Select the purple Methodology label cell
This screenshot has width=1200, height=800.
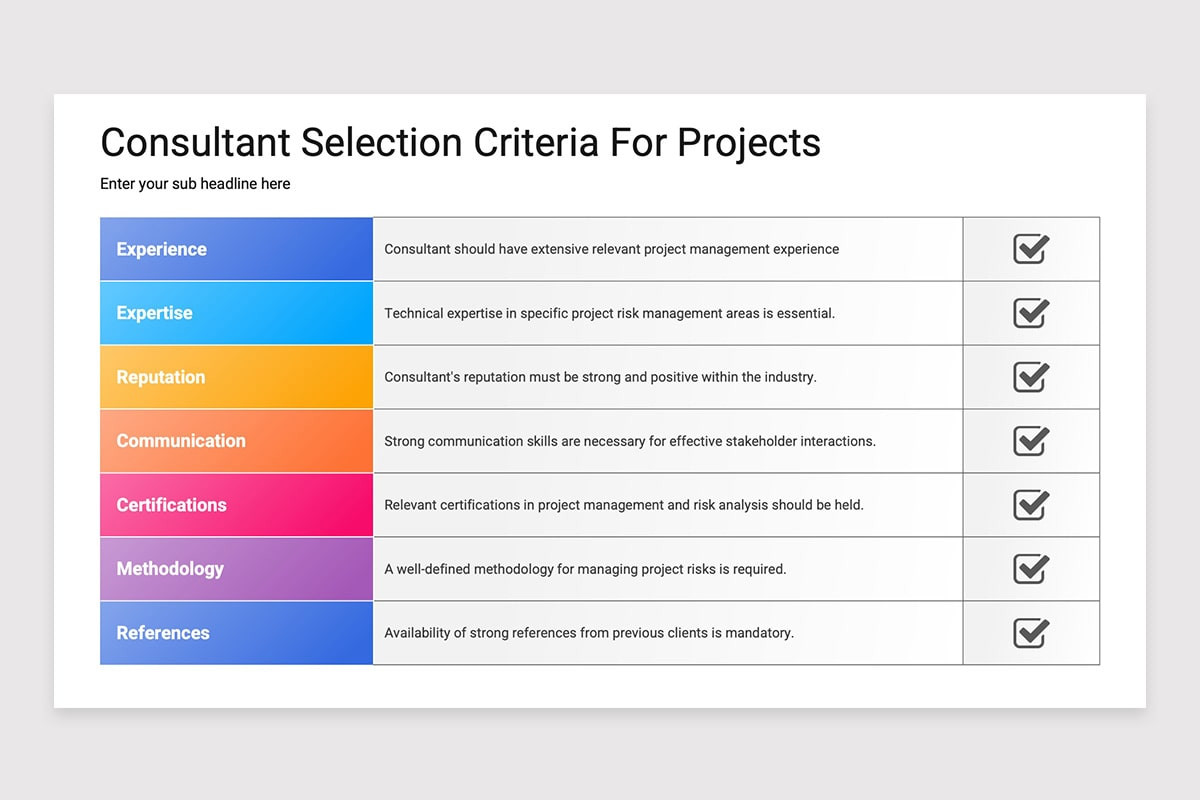click(x=236, y=569)
